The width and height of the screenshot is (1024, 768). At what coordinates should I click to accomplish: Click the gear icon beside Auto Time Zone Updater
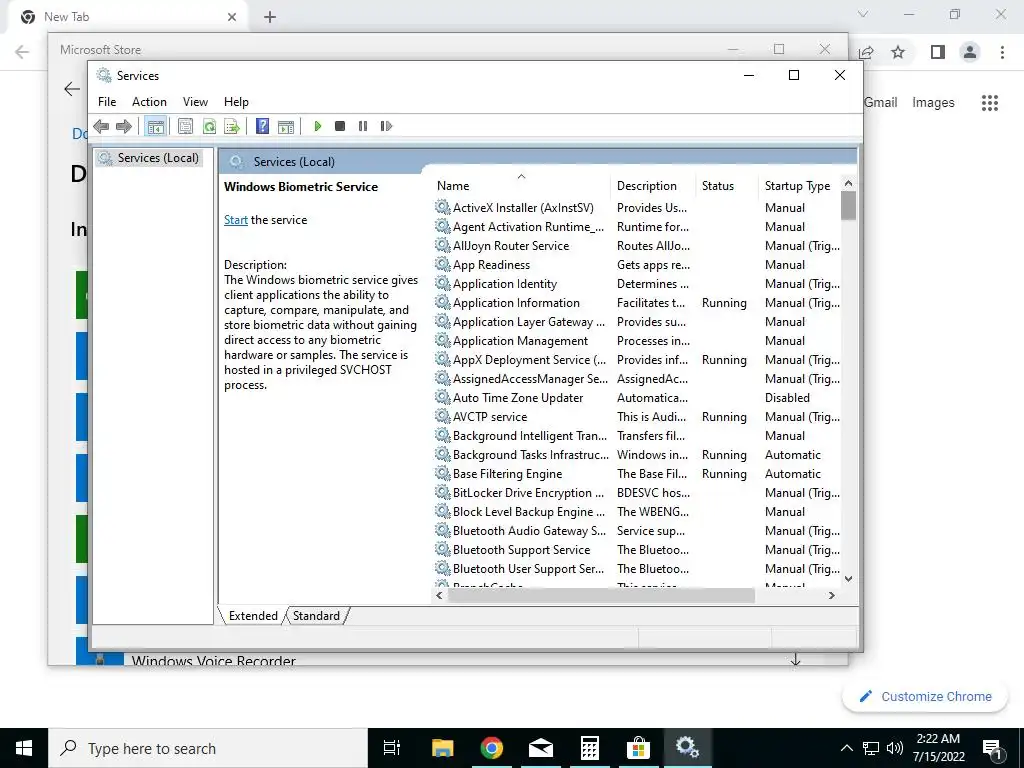click(443, 397)
